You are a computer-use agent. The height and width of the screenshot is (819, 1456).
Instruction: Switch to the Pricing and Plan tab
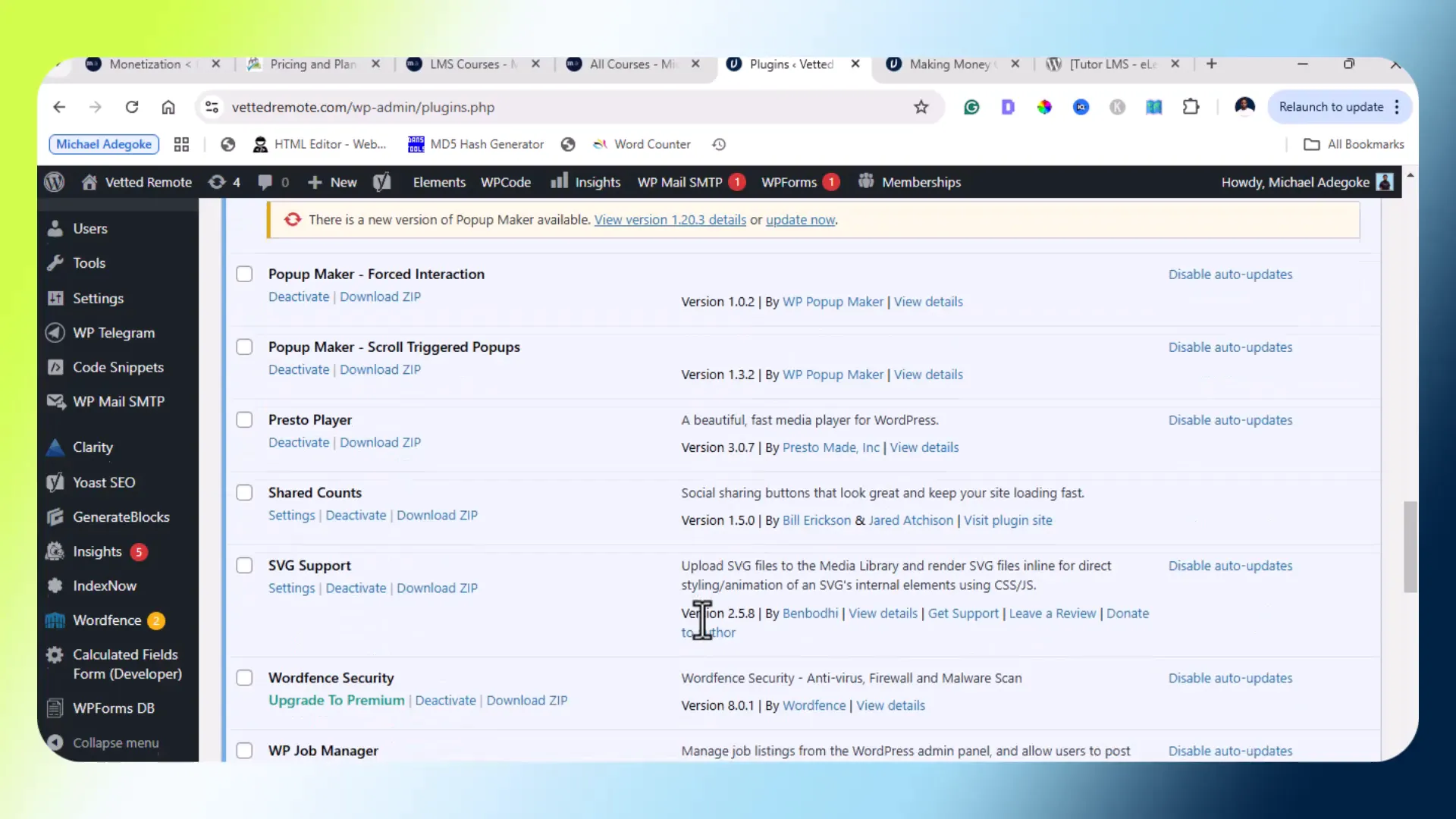point(312,64)
